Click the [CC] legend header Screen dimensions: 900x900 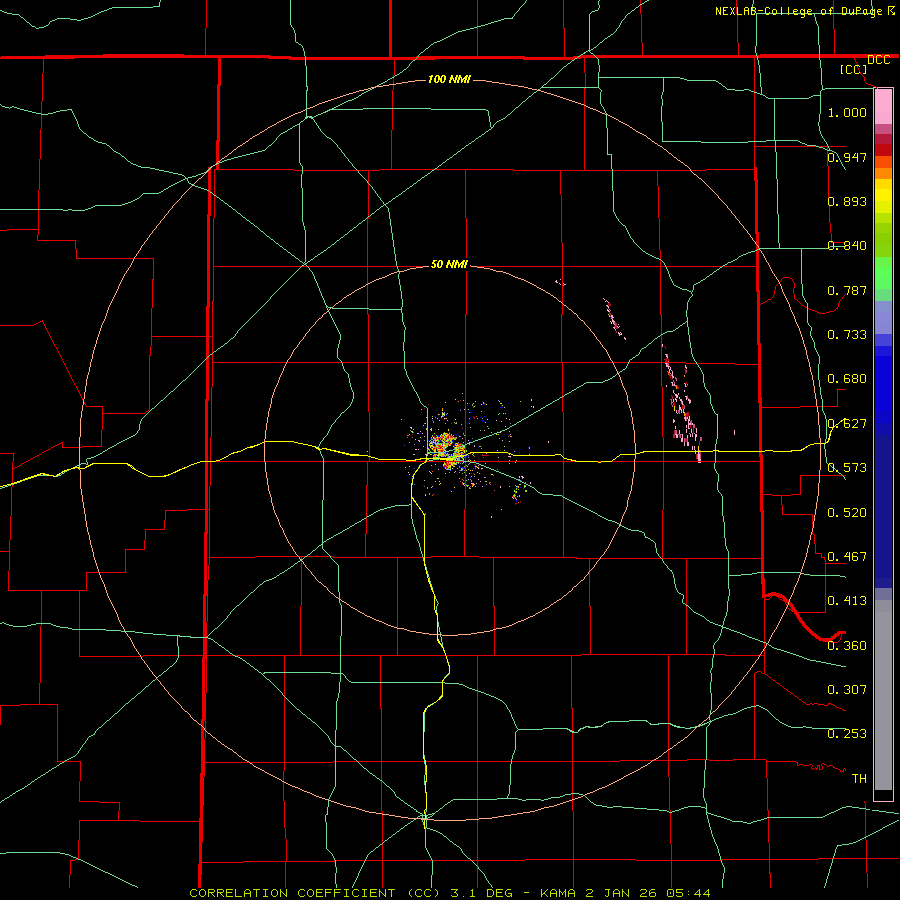click(x=853, y=70)
